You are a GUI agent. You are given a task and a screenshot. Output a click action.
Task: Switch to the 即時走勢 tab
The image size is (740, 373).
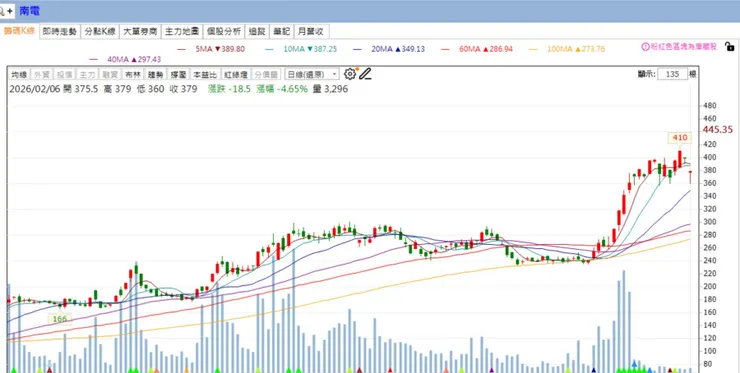tap(59, 32)
